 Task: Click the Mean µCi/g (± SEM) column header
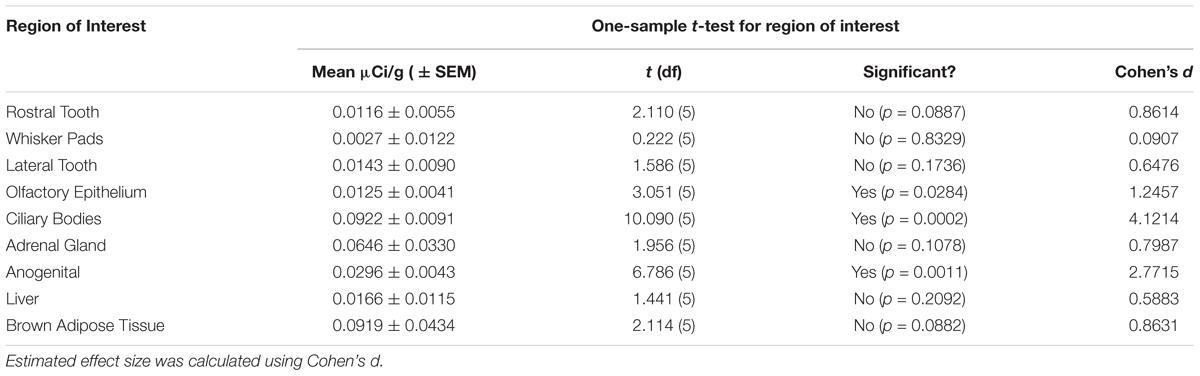pyautogui.click(x=400, y=75)
